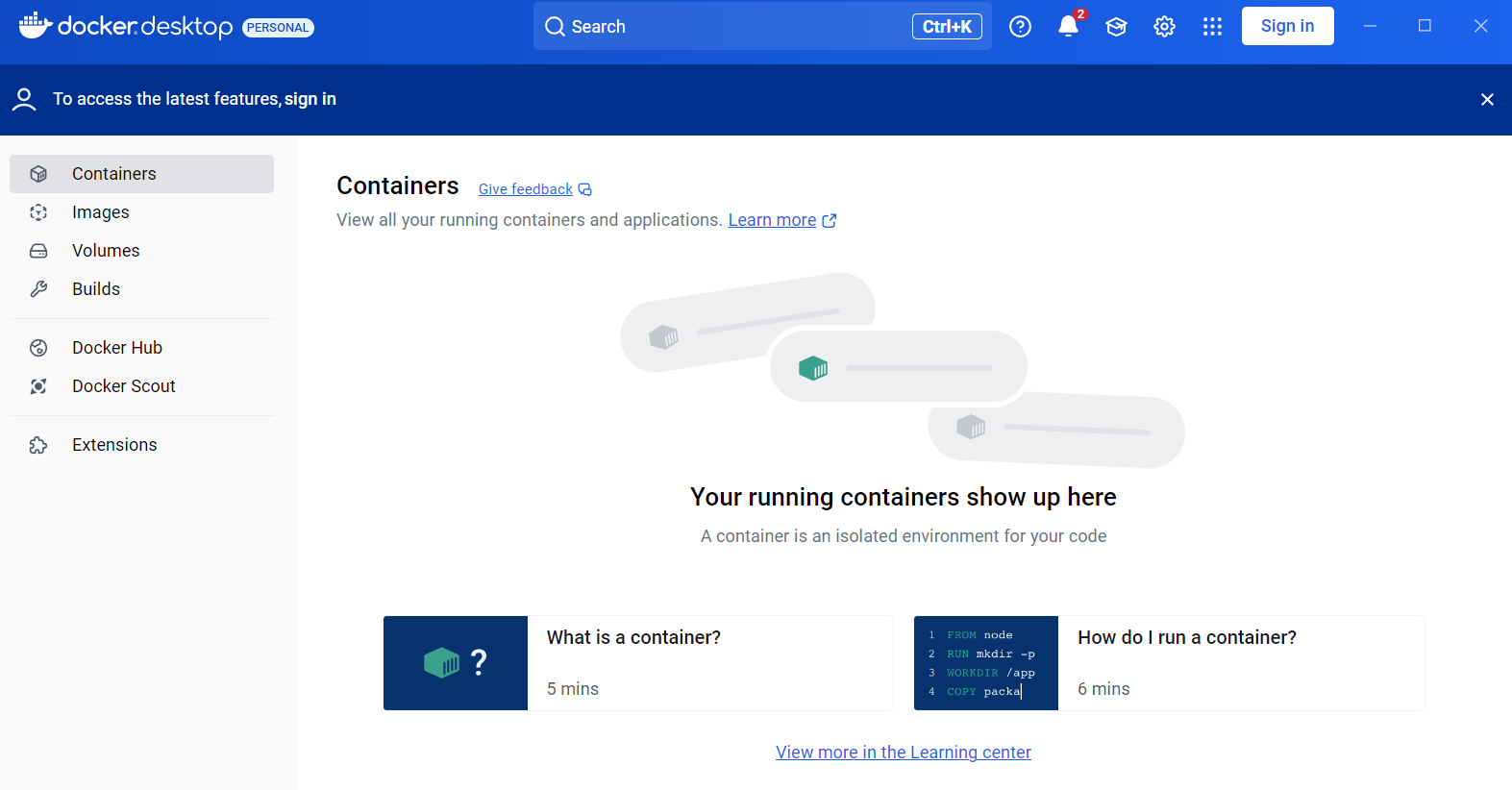Image resolution: width=1512 pixels, height=790 pixels.
Task: Open the help question mark icon
Action: [x=1020, y=26]
